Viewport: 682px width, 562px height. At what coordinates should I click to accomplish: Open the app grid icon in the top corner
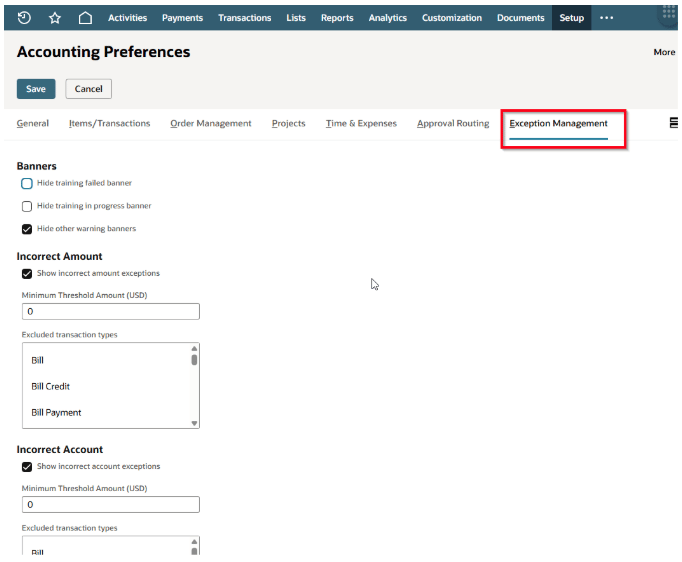click(669, 12)
